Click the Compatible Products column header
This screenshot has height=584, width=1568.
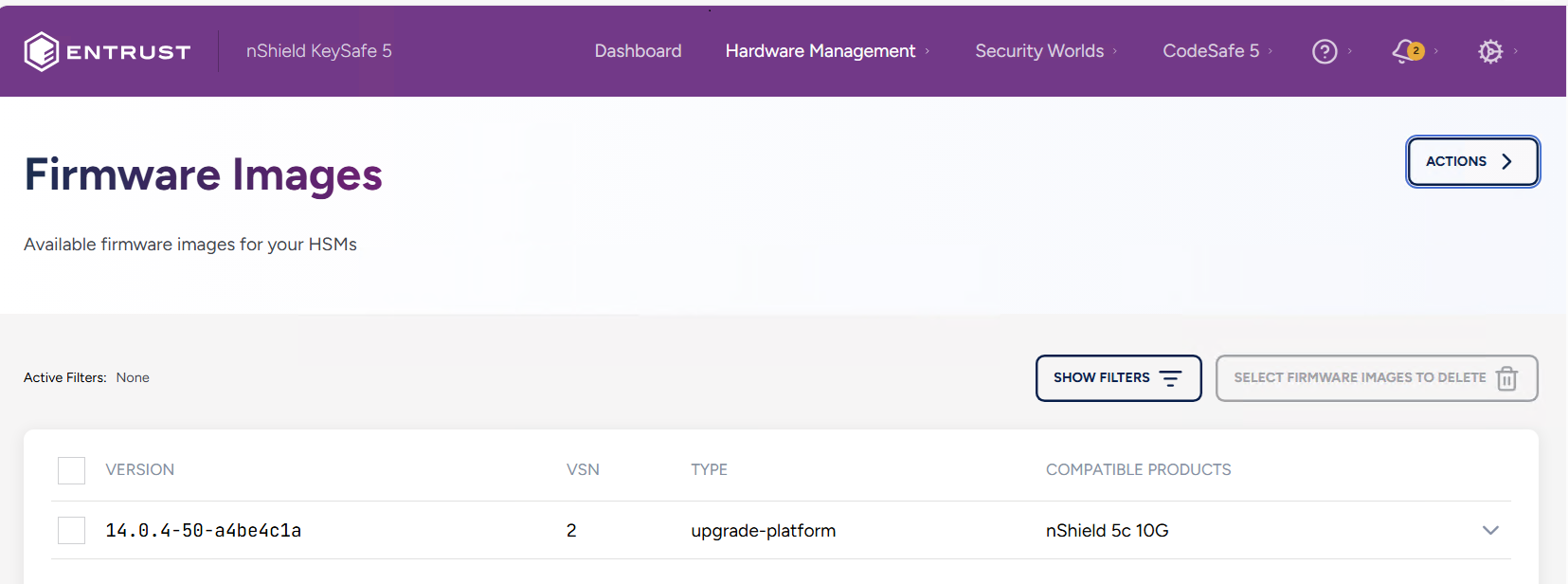tap(1139, 470)
